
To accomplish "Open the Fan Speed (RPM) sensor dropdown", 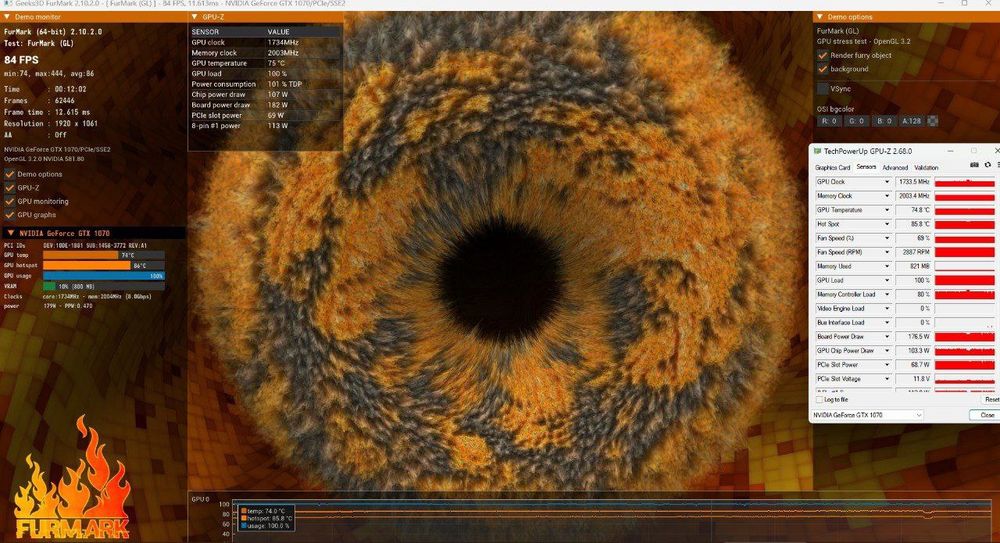I will click(886, 252).
